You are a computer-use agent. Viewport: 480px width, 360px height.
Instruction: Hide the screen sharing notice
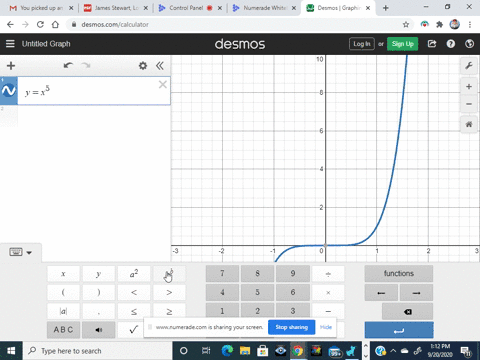click(326, 327)
